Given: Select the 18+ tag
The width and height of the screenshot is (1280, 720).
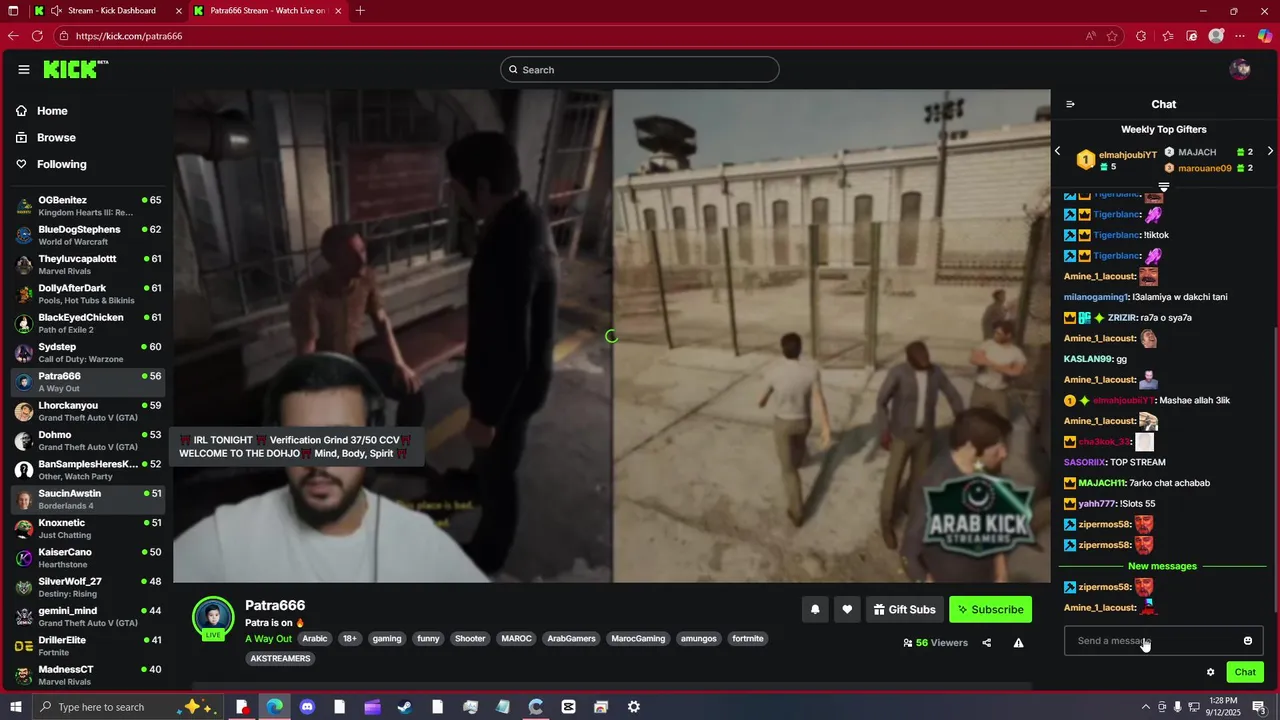Looking at the screenshot, I should tap(350, 639).
